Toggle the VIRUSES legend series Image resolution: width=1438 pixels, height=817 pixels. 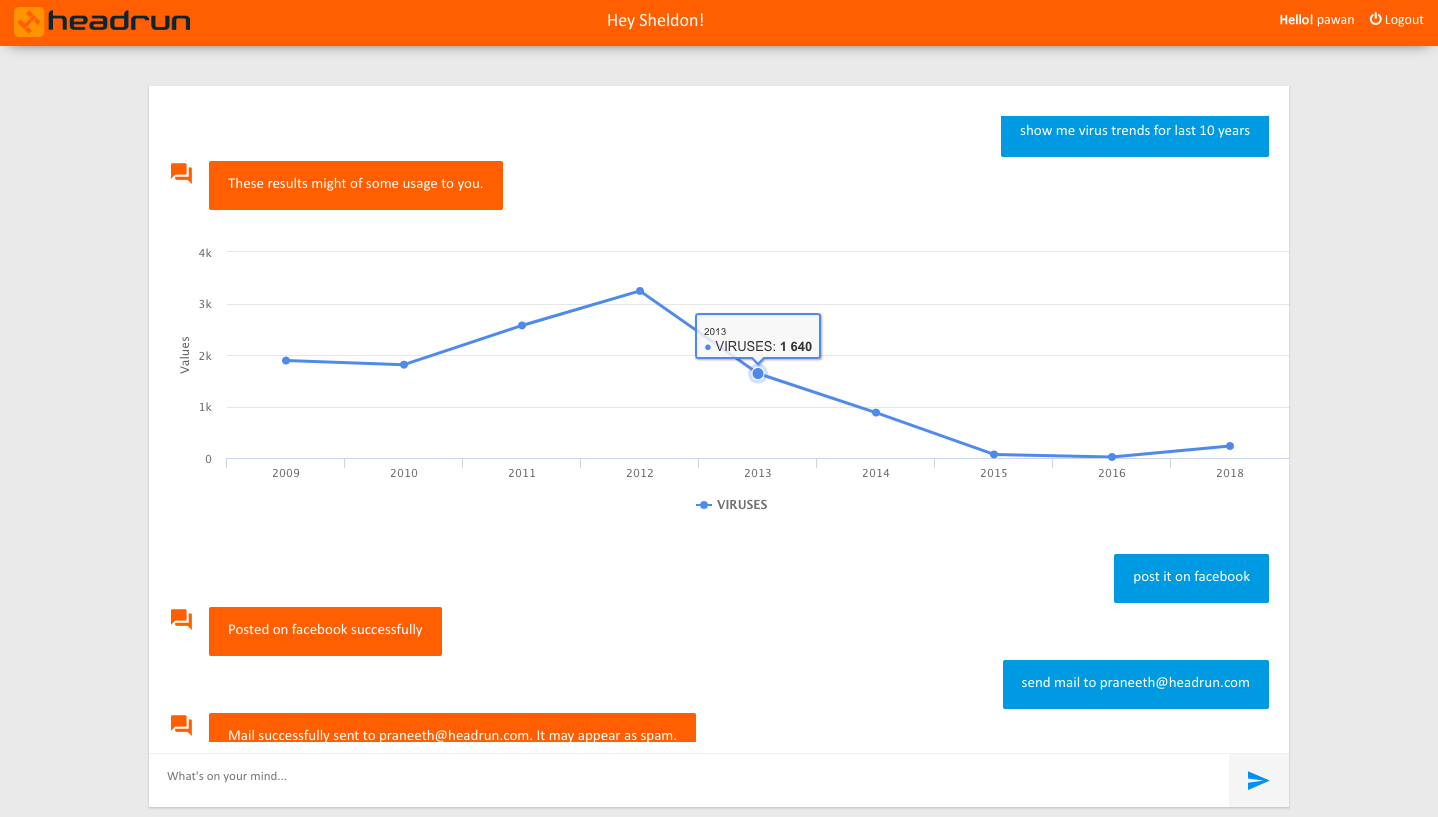732,505
